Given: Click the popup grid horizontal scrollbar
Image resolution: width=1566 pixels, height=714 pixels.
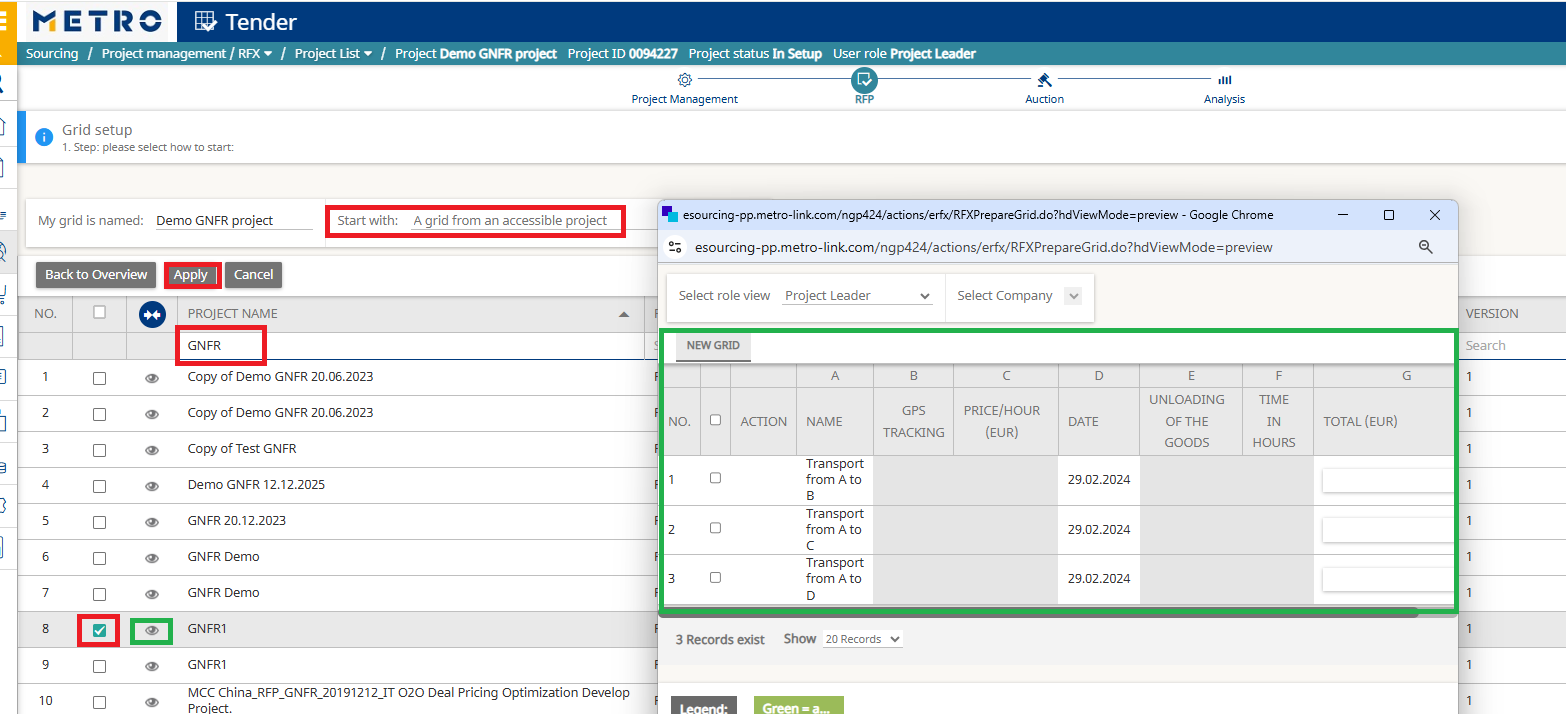Looking at the screenshot, I should [x=1040, y=611].
